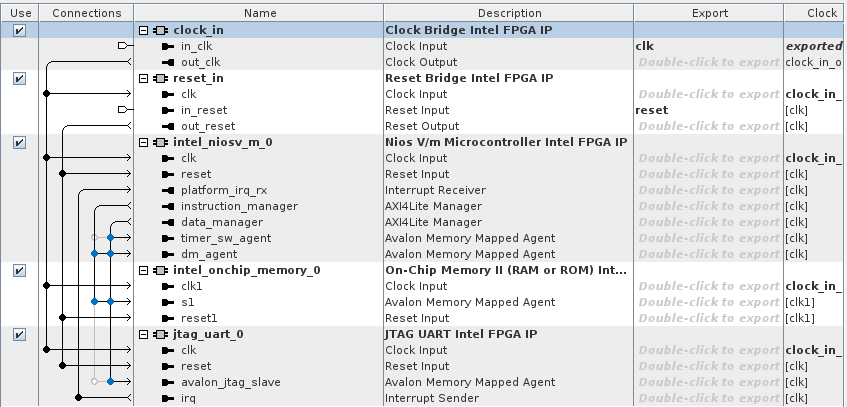Click the jtag_uart_0 component chip icon

[161, 334]
